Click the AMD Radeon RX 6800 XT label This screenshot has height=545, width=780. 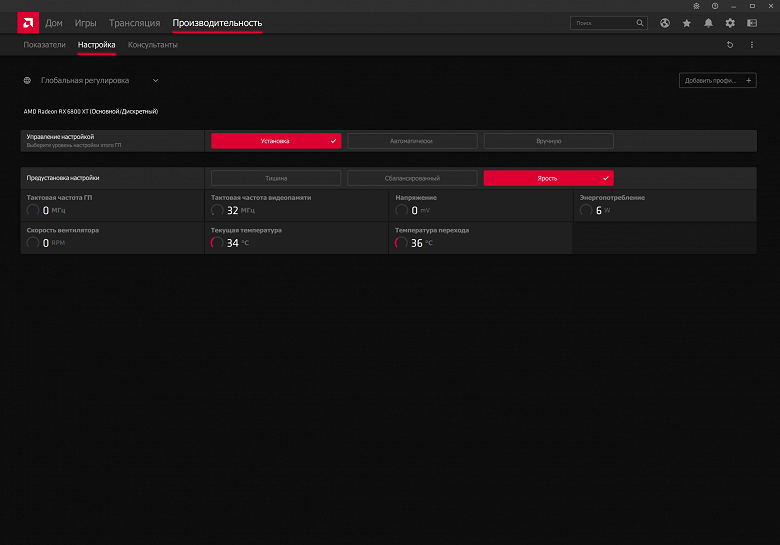coord(91,111)
